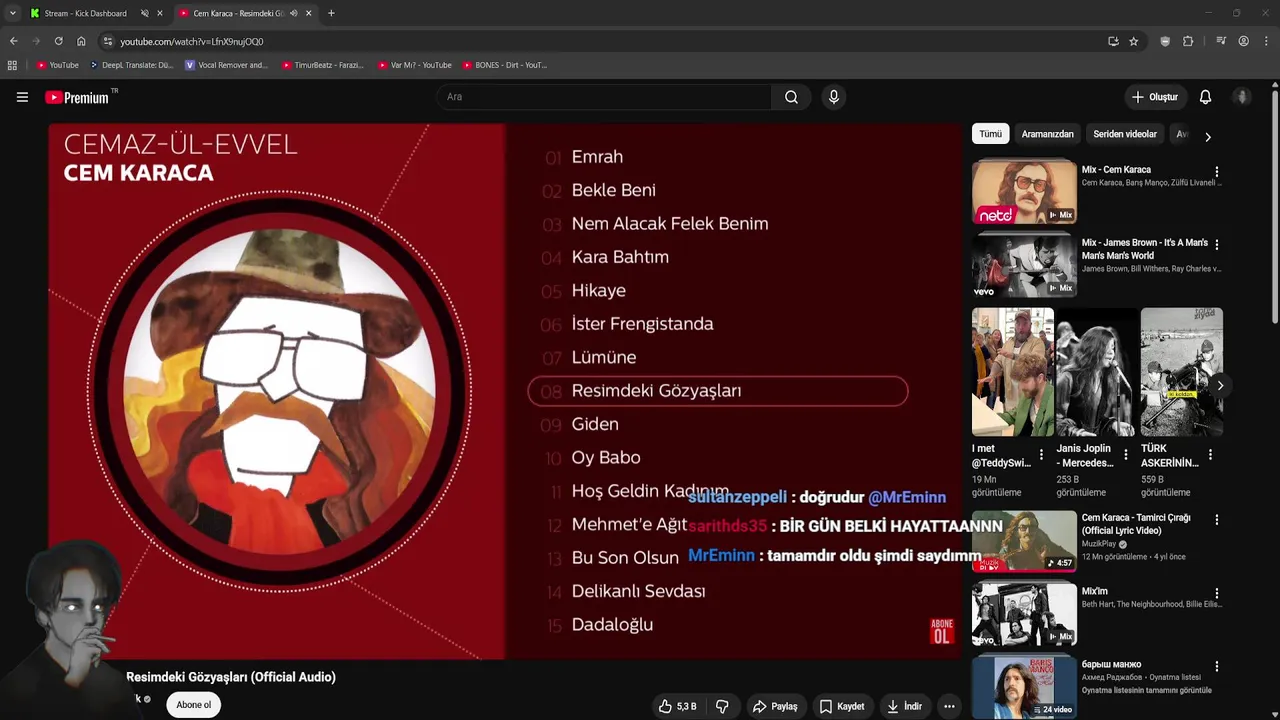This screenshot has width=1280, height=720.
Task: Open Cem Karaca - Tamirci Çırağı video title
Action: (1136, 524)
